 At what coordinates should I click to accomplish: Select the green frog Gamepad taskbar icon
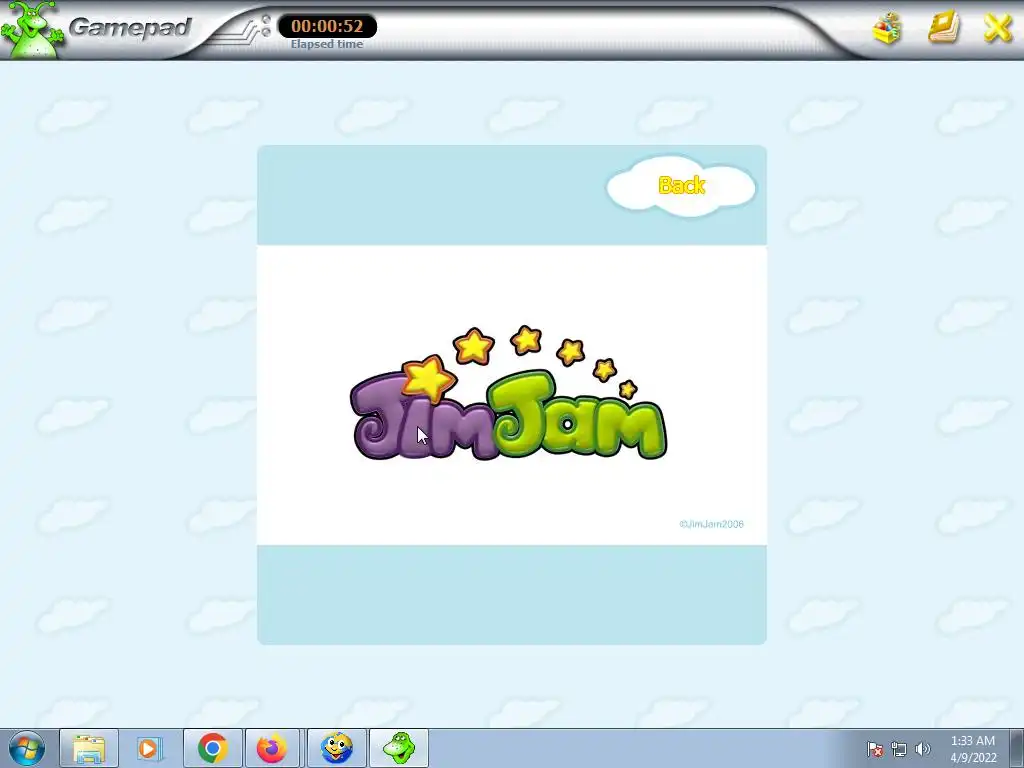pyautogui.click(x=399, y=748)
